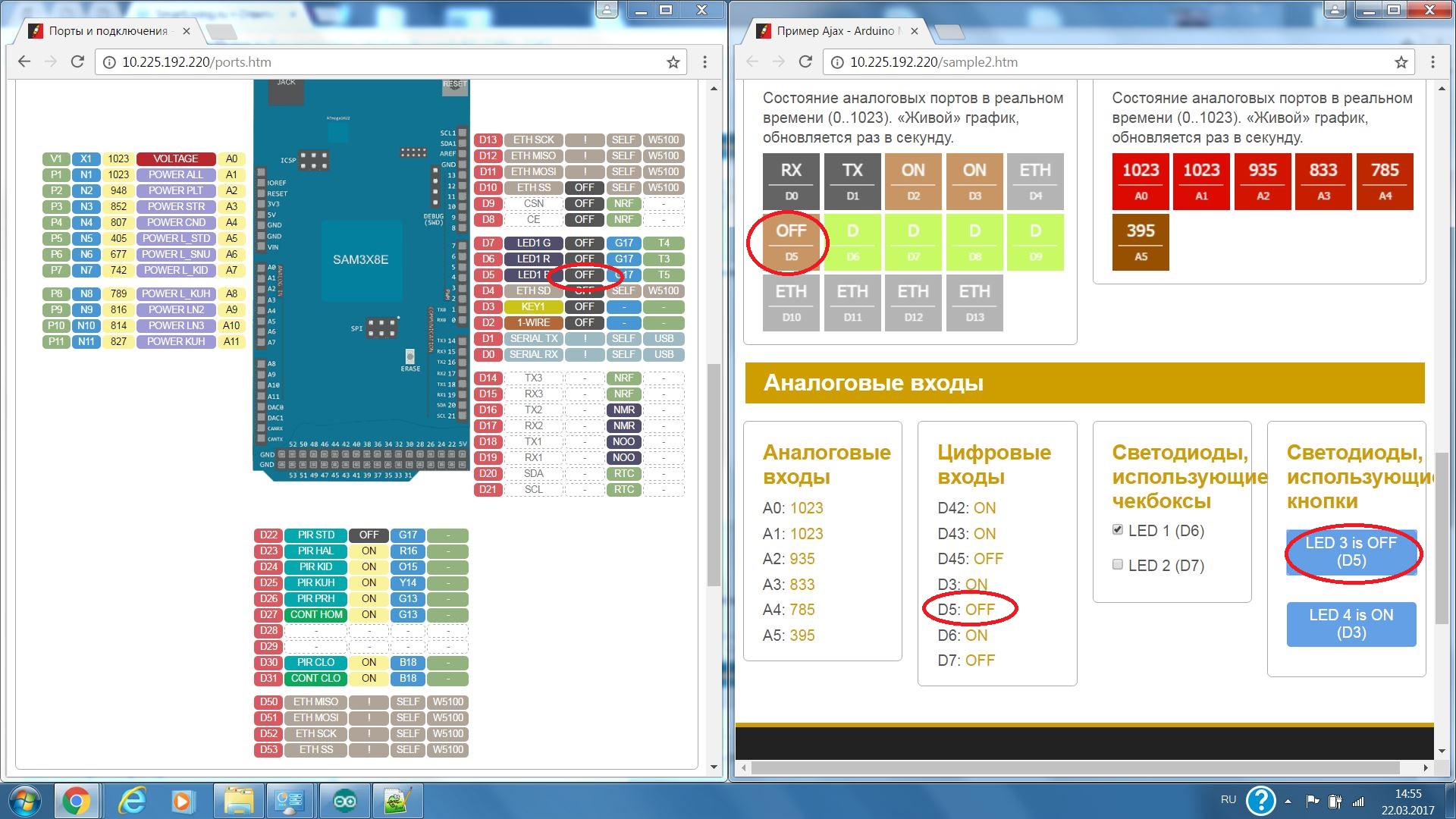The height and width of the screenshot is (819, 1456).
Task: Open Windows Start menu
Action: coord(25,801)
